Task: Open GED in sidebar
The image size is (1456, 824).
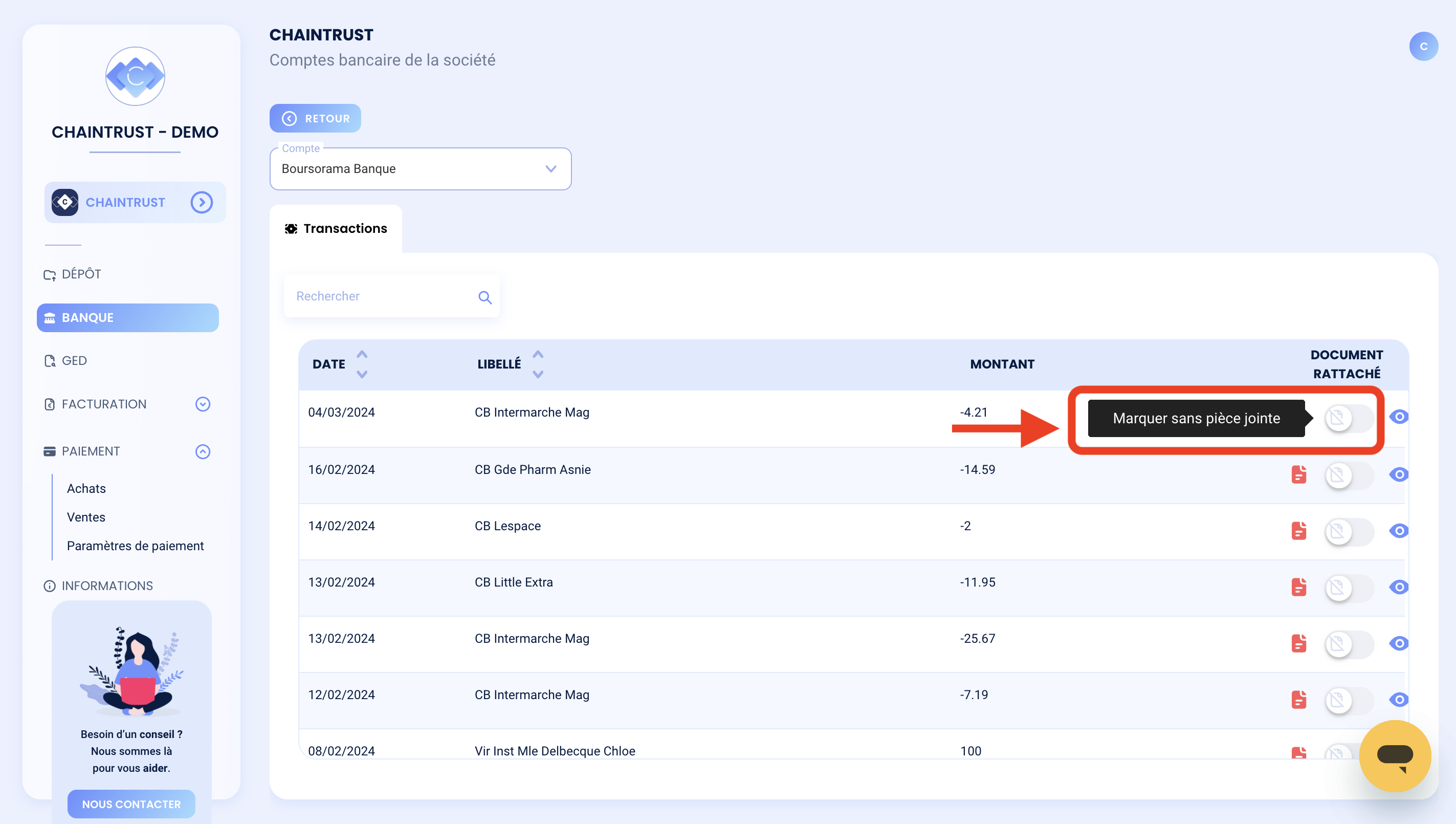Action: click(x=65, y=361)
